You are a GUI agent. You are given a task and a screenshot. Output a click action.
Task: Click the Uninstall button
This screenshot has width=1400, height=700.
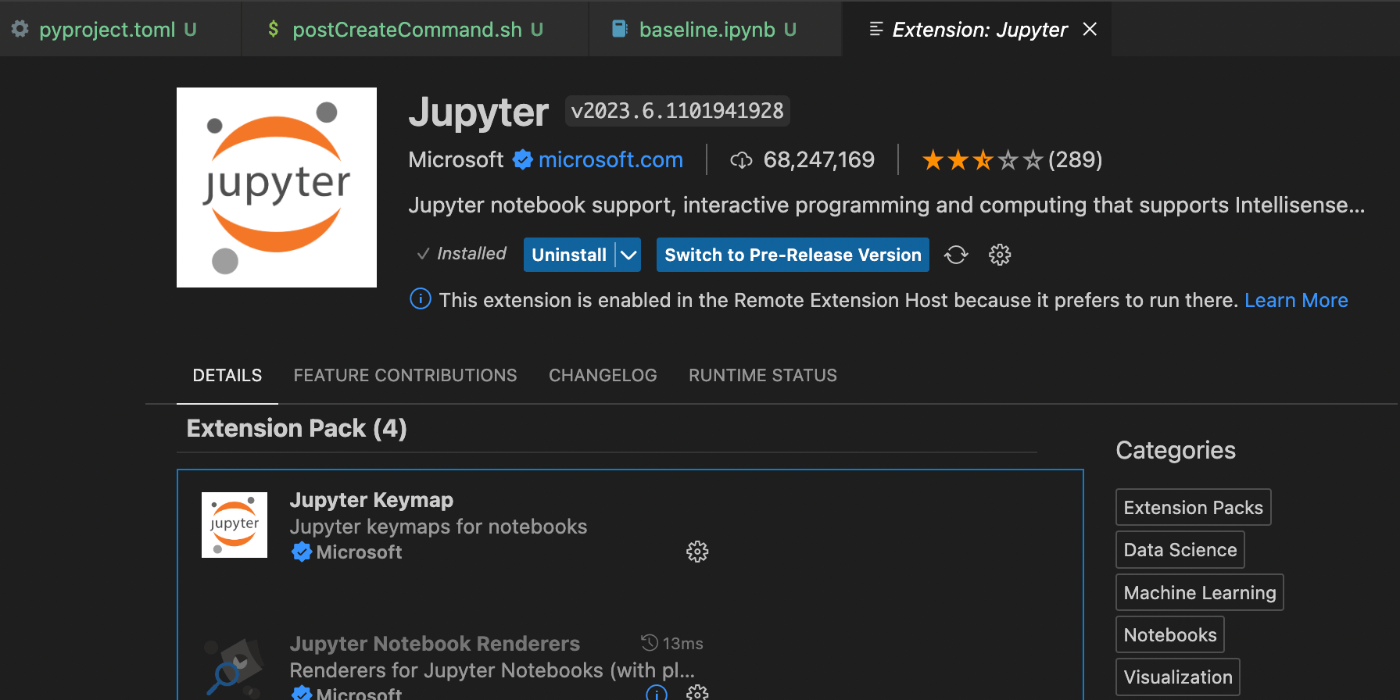point(569,255)
